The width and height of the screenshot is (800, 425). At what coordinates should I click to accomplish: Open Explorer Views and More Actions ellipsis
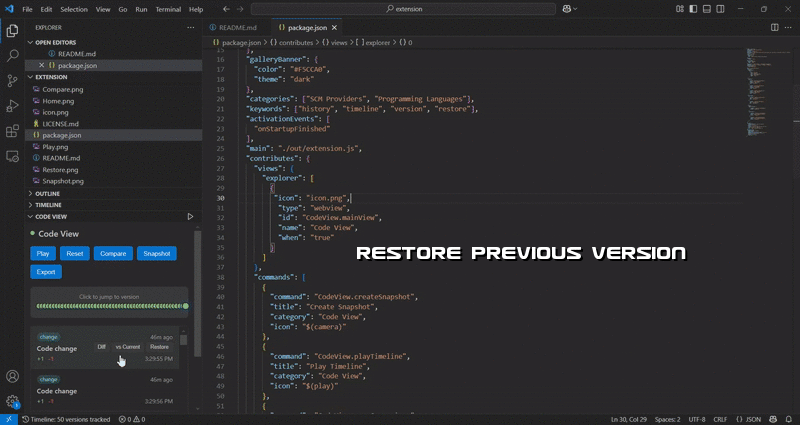point(190,28)
